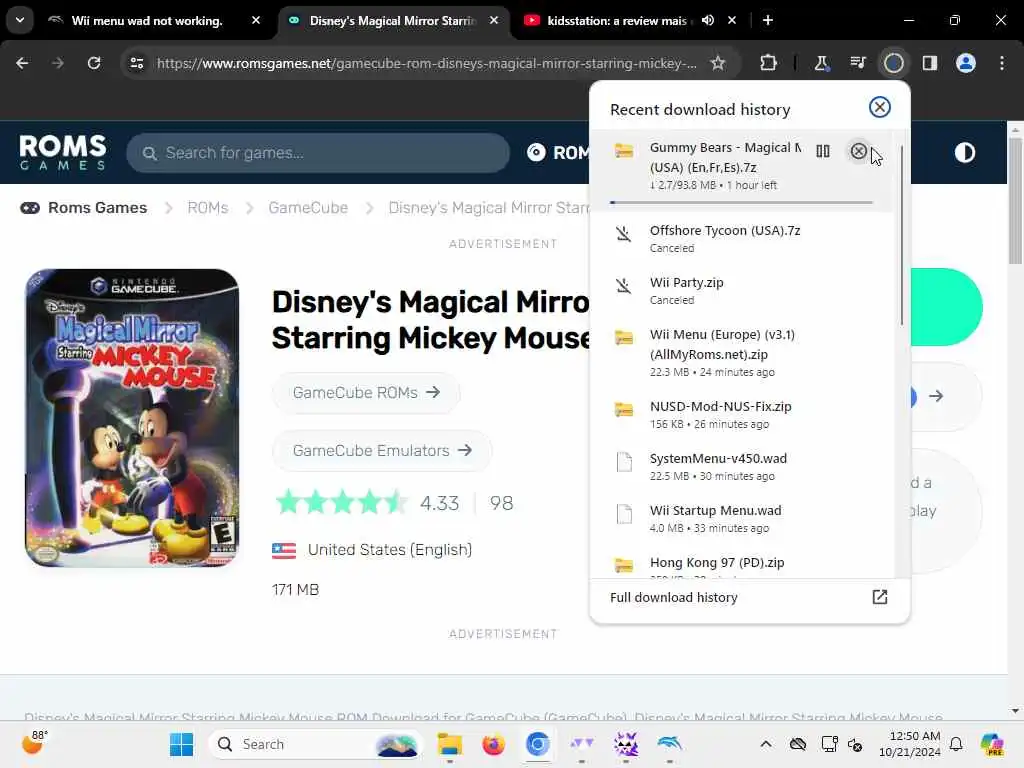The height and width of the screenshot is (768, 1024).
Task: Switch to kidsstation review YouTube tab
Action: pyautogui.click(x=616, y=21)
